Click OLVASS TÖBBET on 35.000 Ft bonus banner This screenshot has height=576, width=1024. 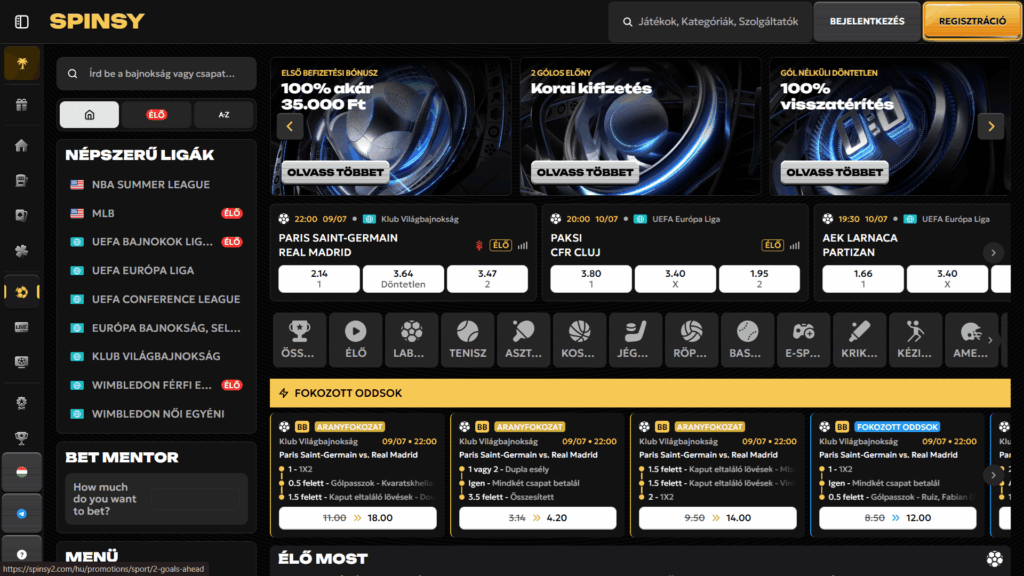click(x=335, y=172)
